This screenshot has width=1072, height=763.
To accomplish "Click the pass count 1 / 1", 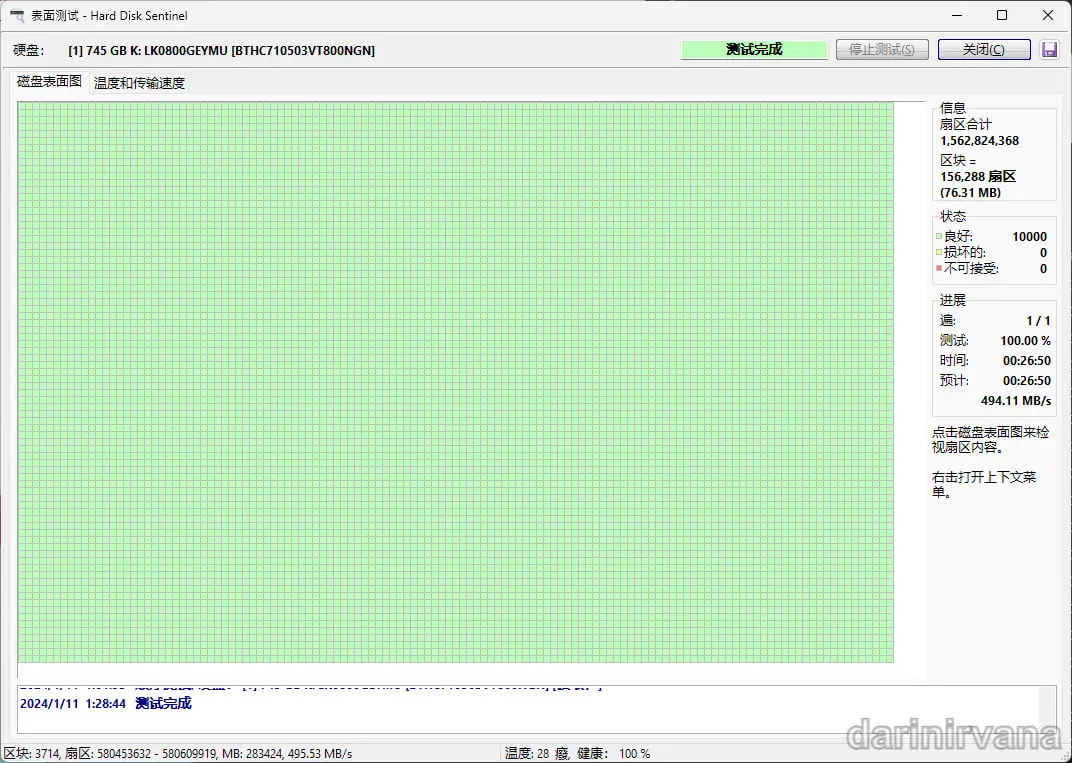I will 1038,321.
